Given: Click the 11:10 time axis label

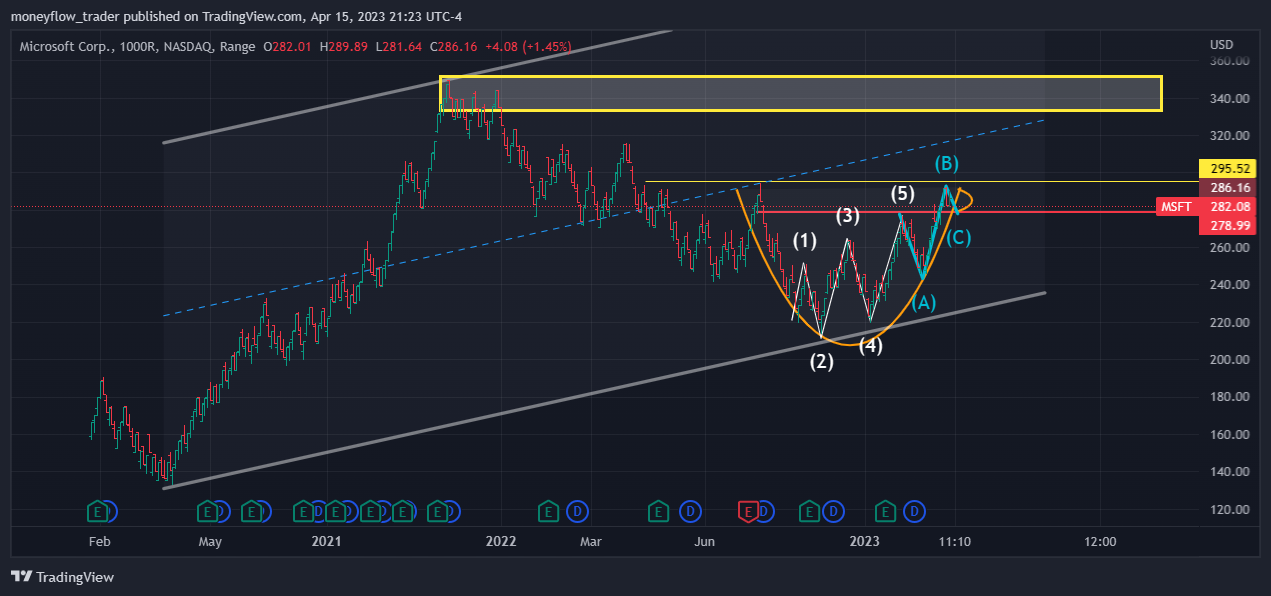Looking at the screenshot, I should point(953,541).
